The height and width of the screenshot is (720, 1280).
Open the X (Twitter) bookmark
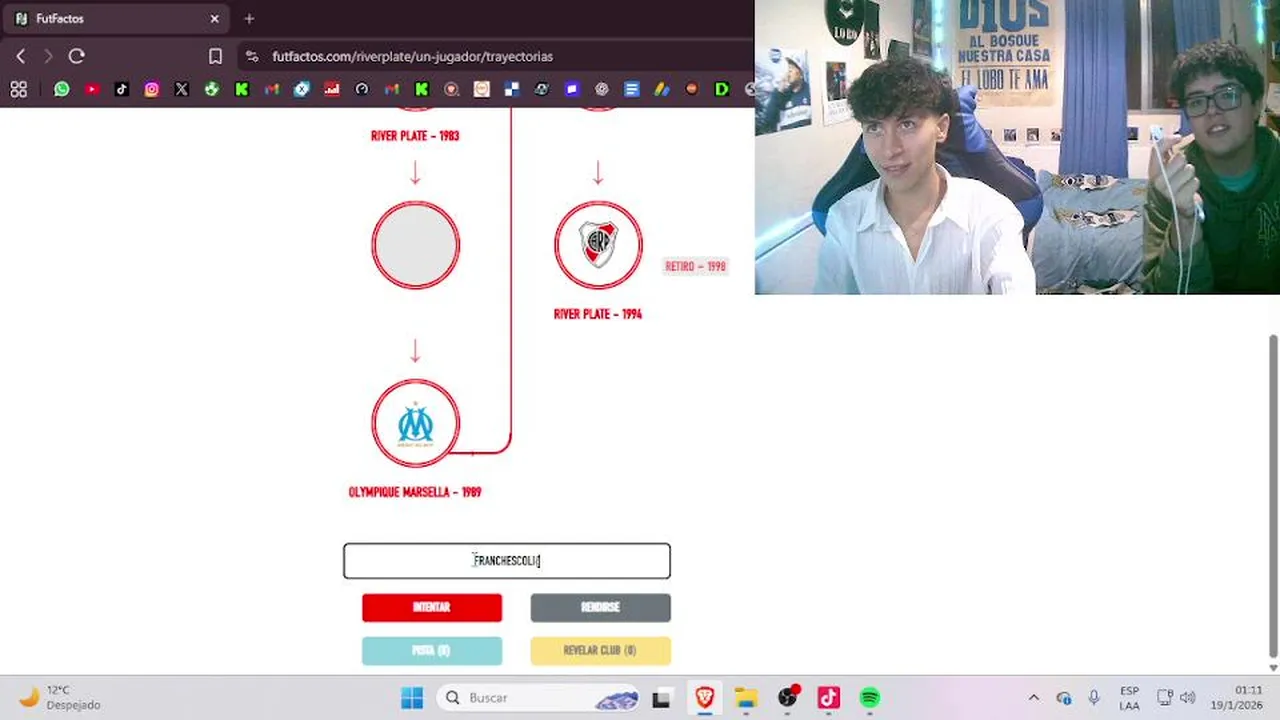tap(182, 89)
